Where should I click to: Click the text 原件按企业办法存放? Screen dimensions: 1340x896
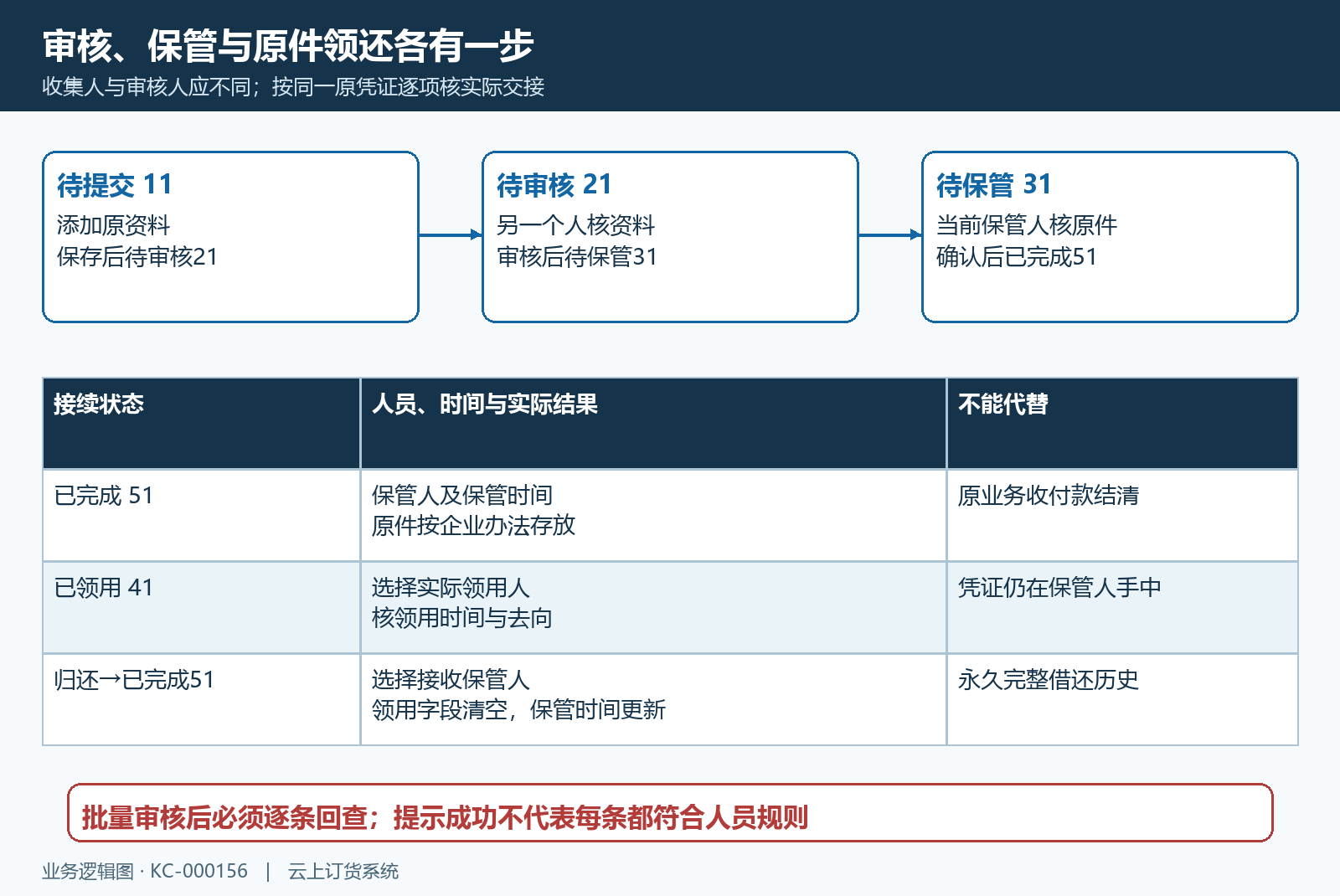tap(473, 526)
